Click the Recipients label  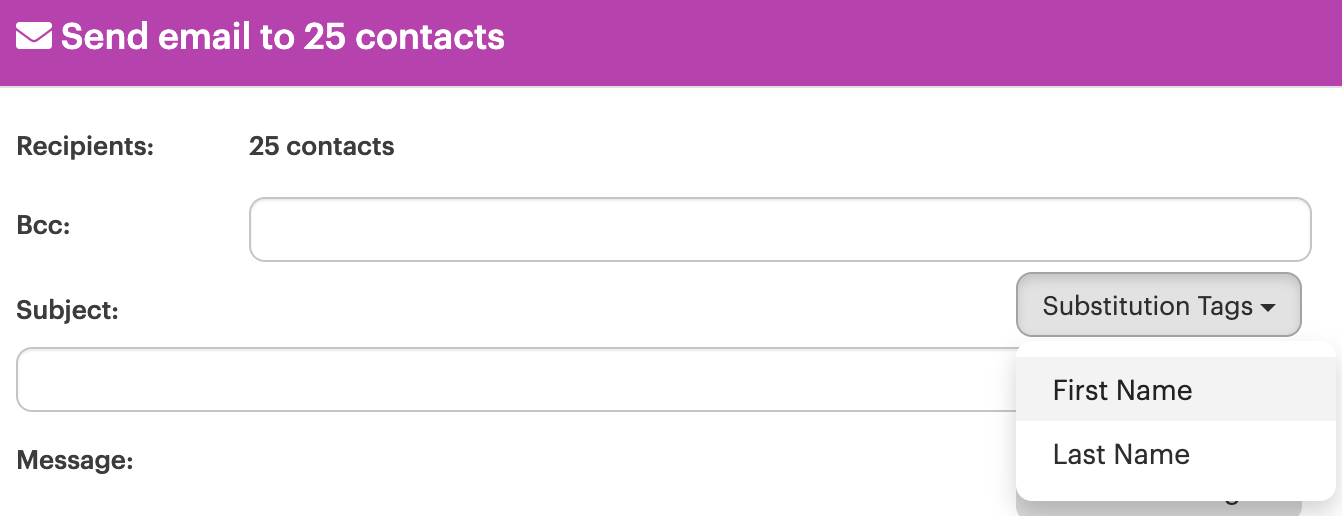[x=85, y=147]
